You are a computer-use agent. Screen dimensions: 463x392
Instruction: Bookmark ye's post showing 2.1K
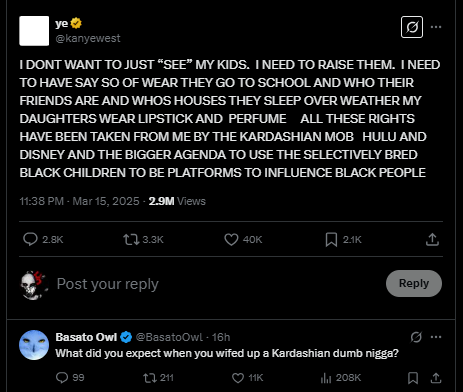331,239
